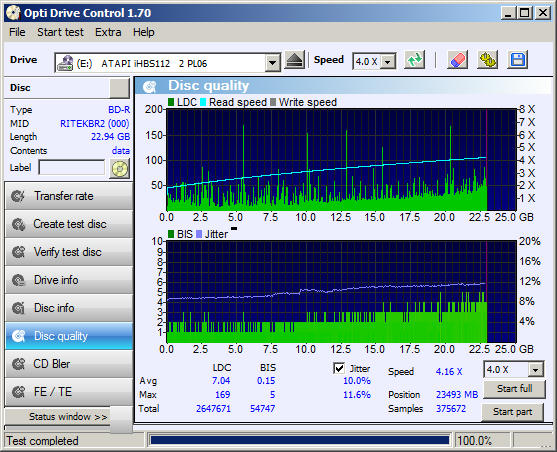Toggle the Jitter checkbox
This screenshot has height=452, width=557.
[339, 368]
